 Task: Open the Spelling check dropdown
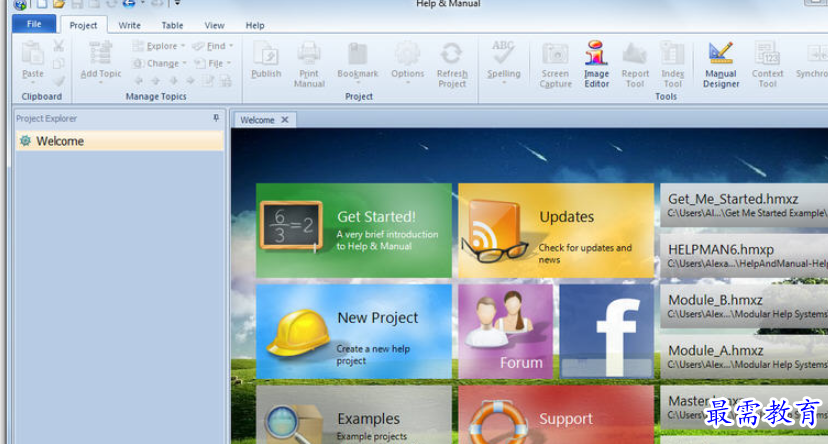503,62
